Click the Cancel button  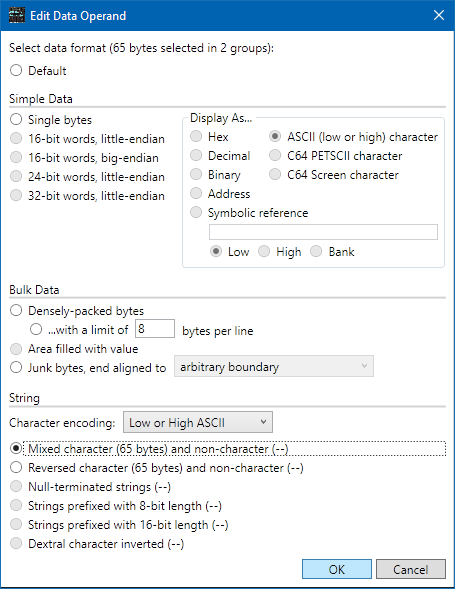pos(411,569)
